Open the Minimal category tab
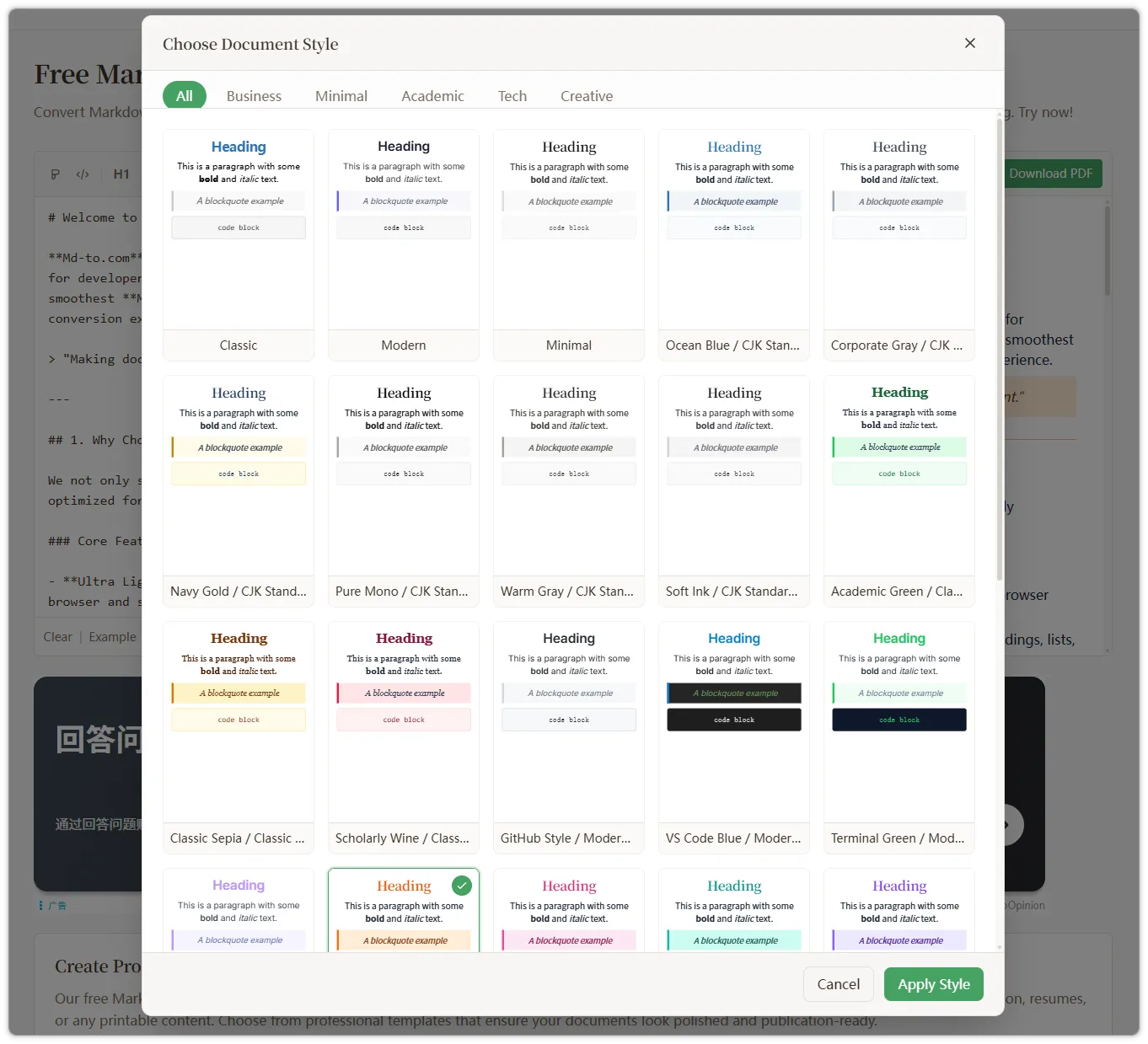This screenshot has height=1044, width=1148. 341,96
